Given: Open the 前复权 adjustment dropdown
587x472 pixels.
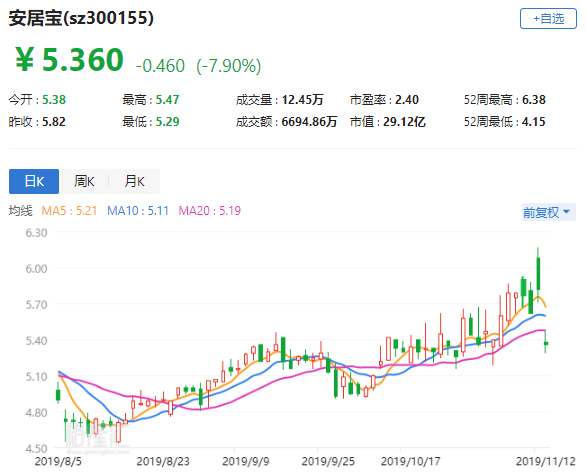Looking at the screenshot, I should [548, 212].
